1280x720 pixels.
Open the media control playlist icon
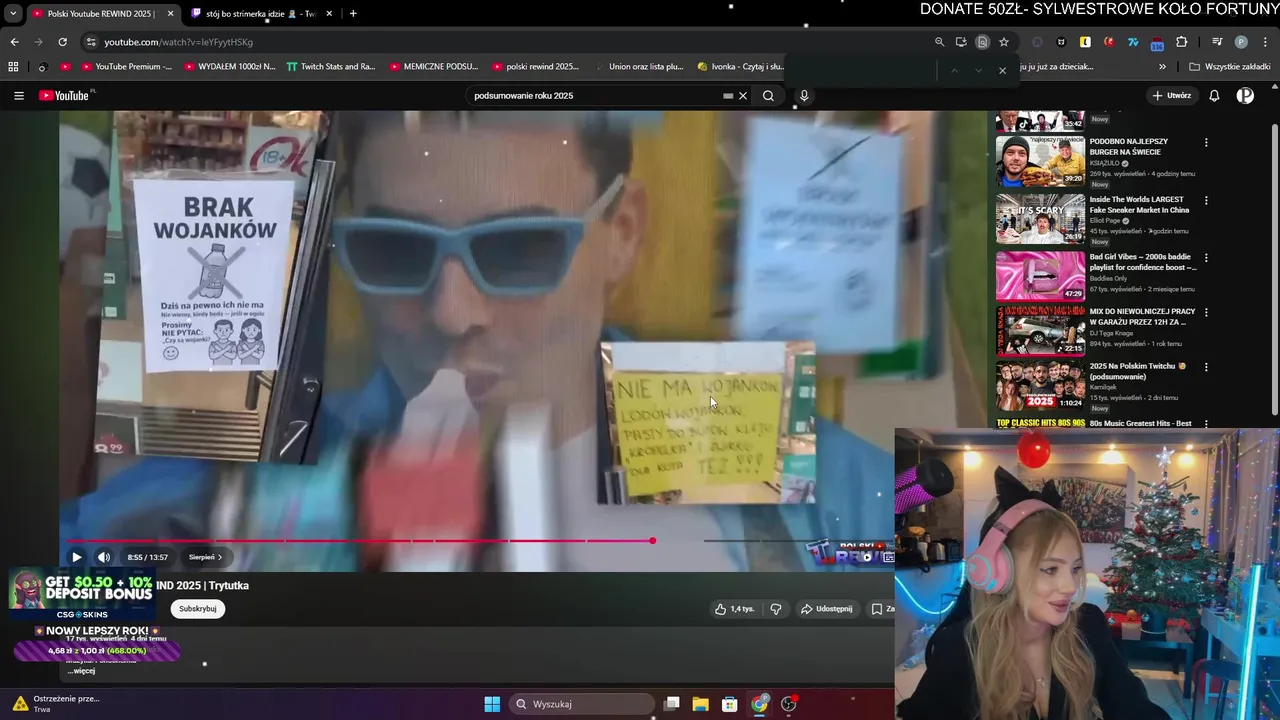point(1217,42)
